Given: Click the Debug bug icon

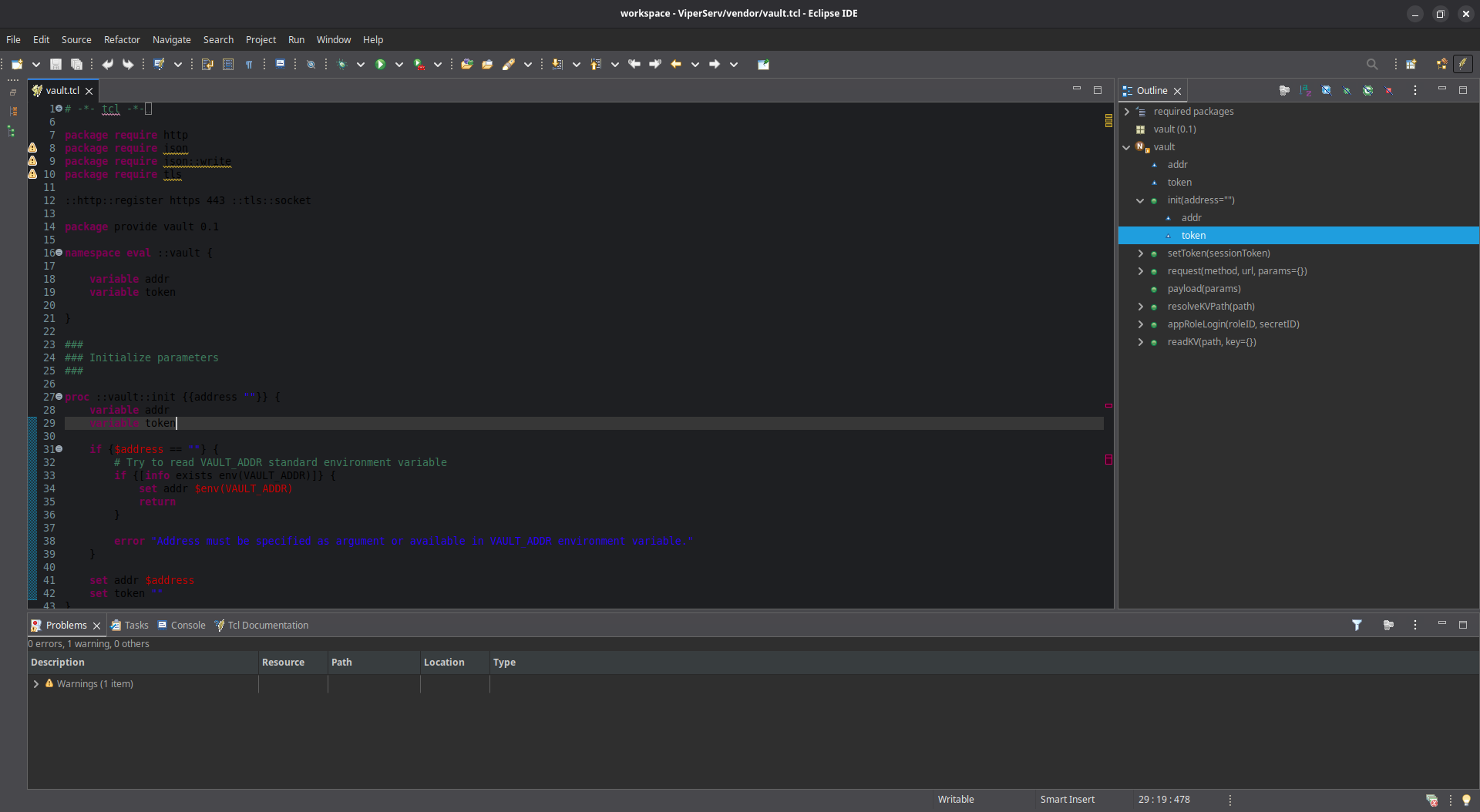Looking at the screenshot, I should tap(341, 65).
